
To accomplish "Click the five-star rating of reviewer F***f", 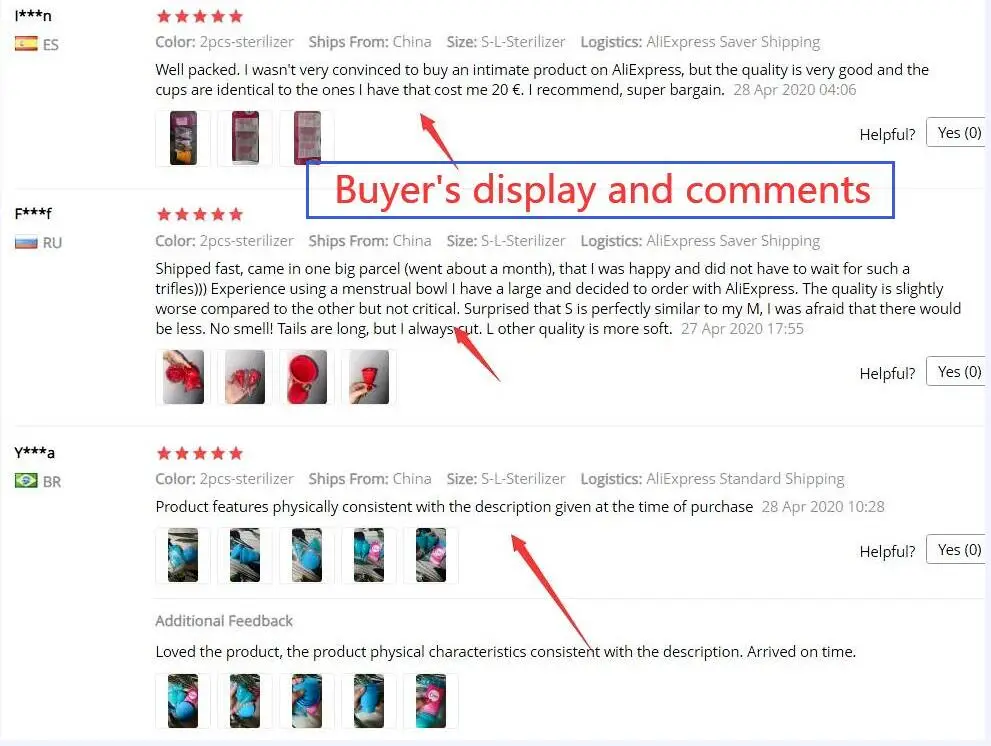I will click(x=200, y=214).
